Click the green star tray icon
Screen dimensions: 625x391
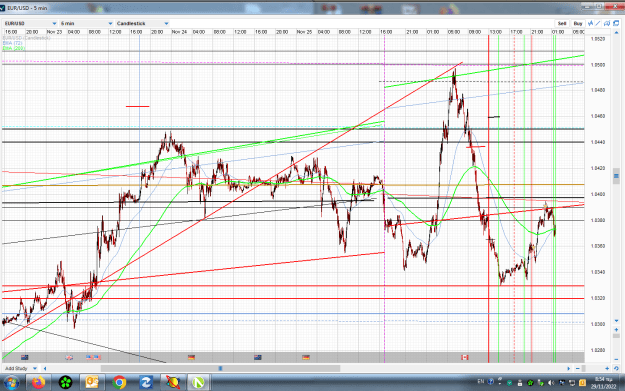coord(530,383)
